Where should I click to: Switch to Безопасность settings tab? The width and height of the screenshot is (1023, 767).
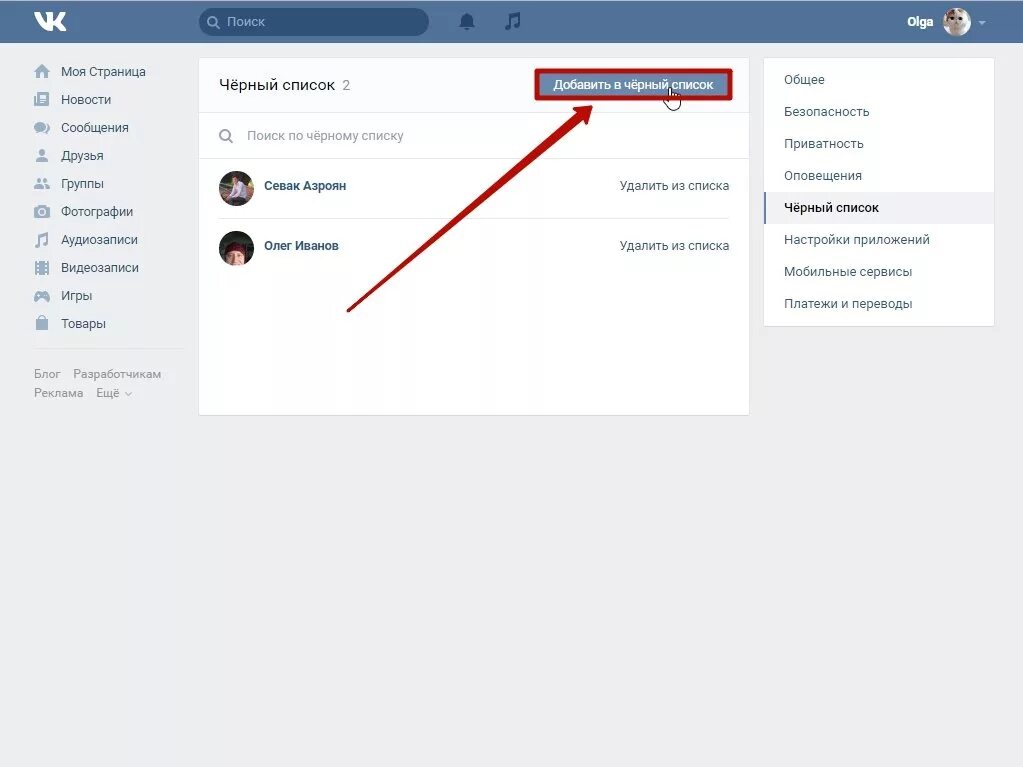coord(878,112)
